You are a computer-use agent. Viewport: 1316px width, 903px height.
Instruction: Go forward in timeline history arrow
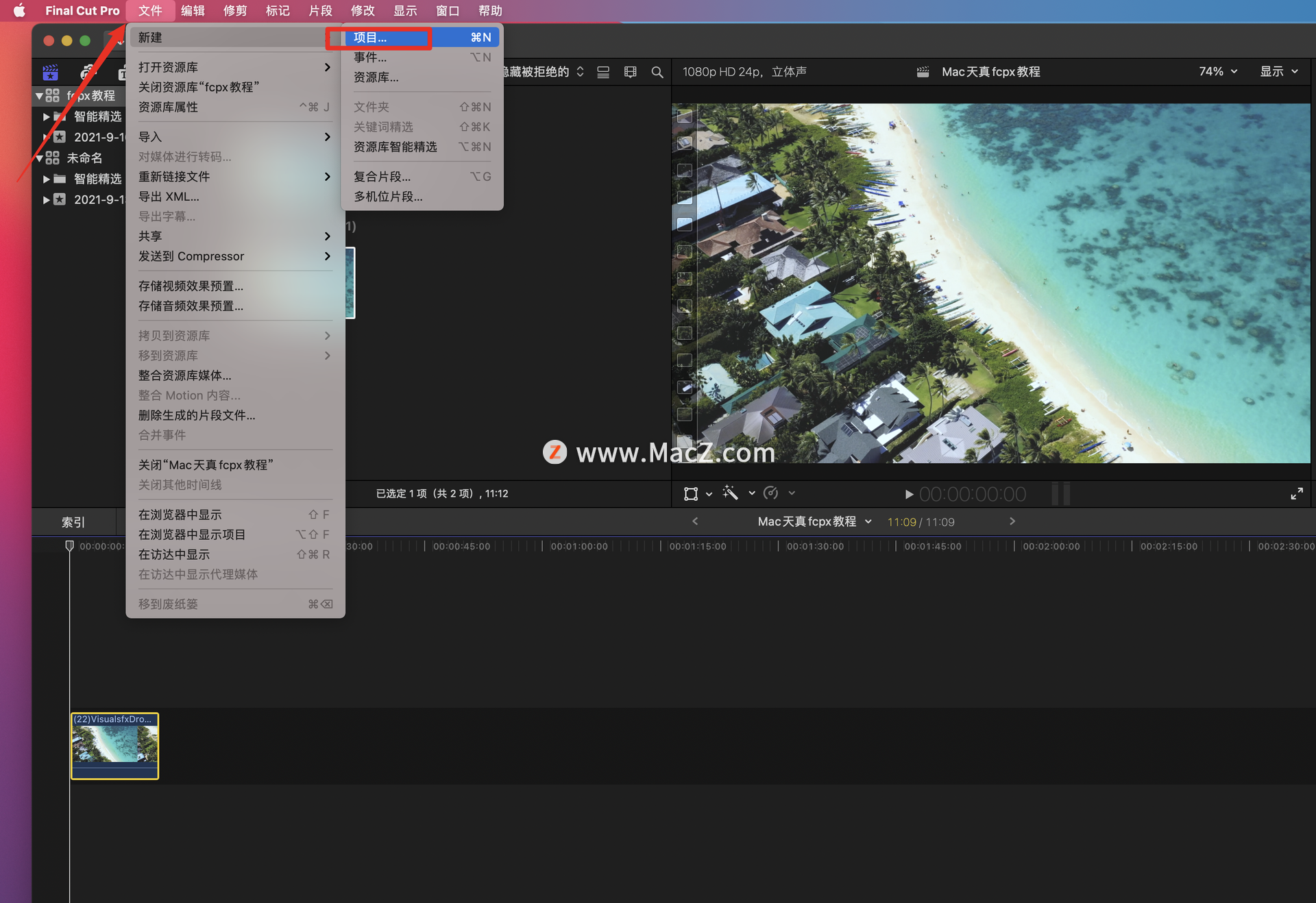[1012, 521]
